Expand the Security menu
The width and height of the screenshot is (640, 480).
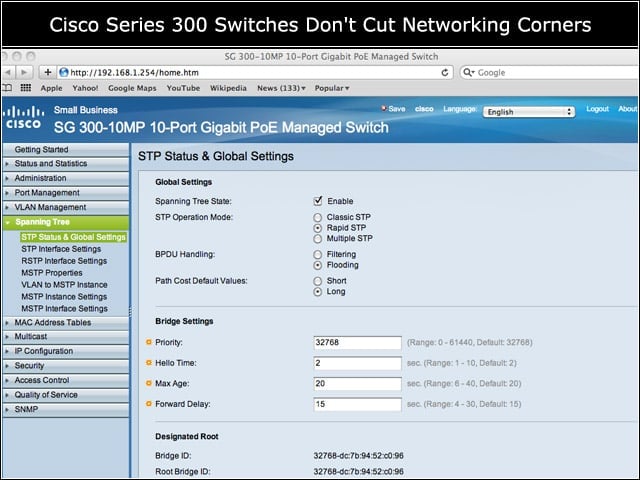click(x=66, y=366)
